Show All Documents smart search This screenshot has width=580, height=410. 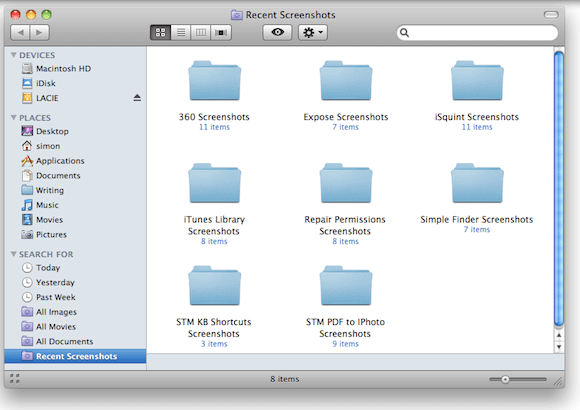pos(75,342)
